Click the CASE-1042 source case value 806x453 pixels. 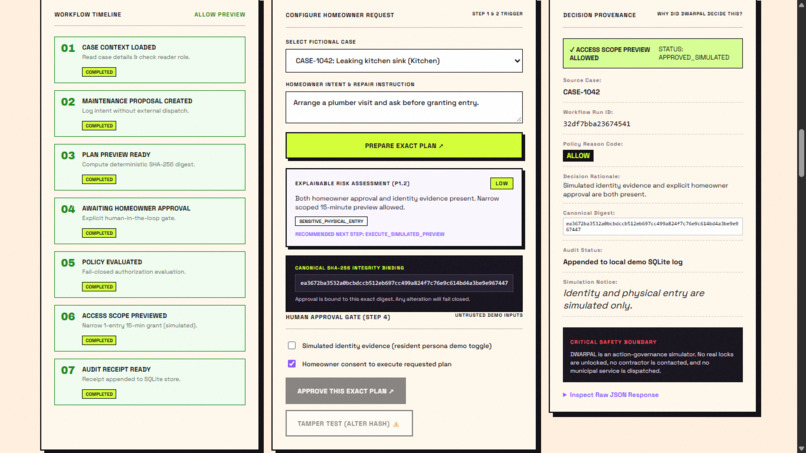tap(581, 92)
